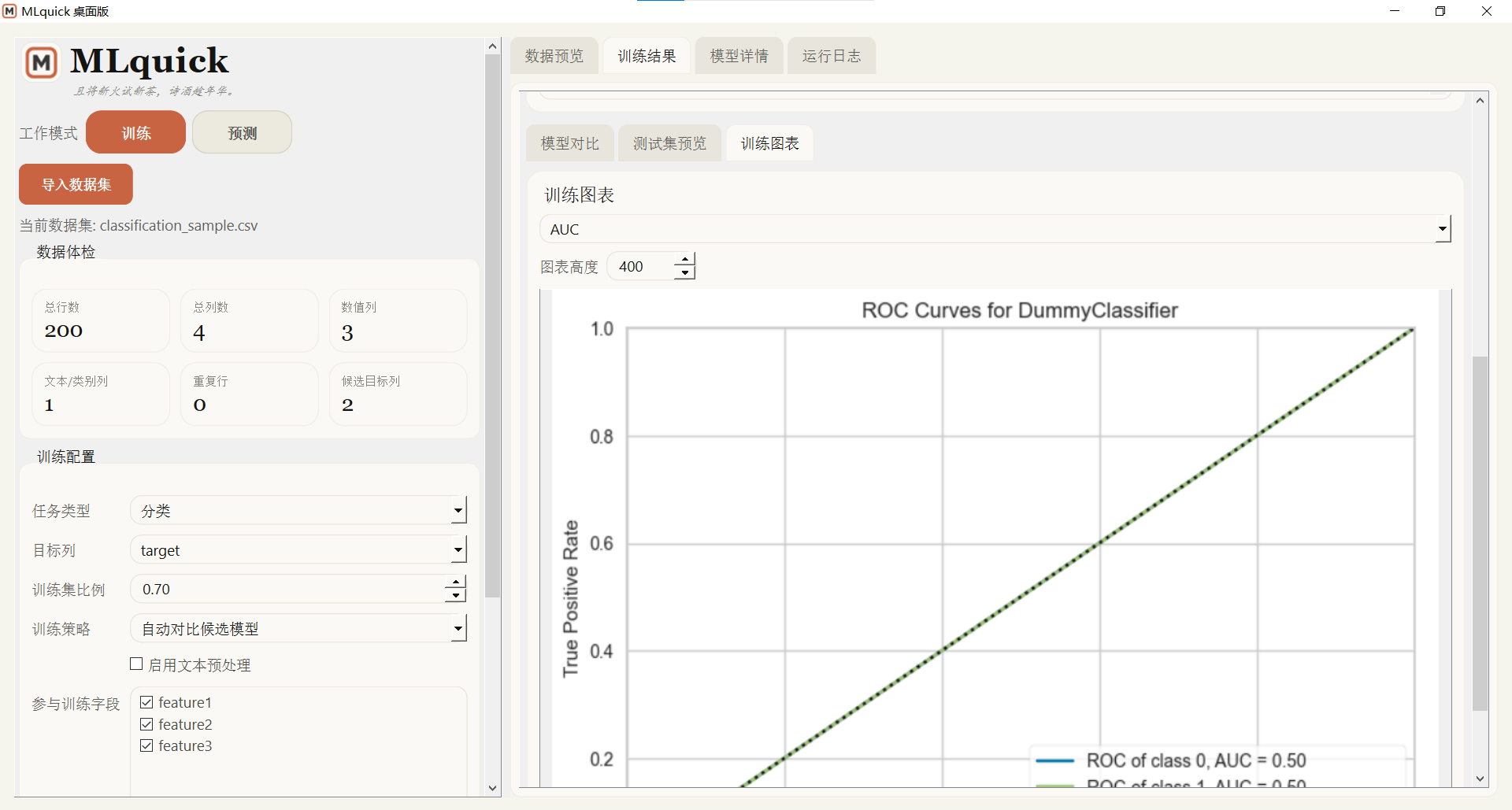Click the 图表高度 value field 400
The width and height of the screenshot is (1512, 810).
642,266
